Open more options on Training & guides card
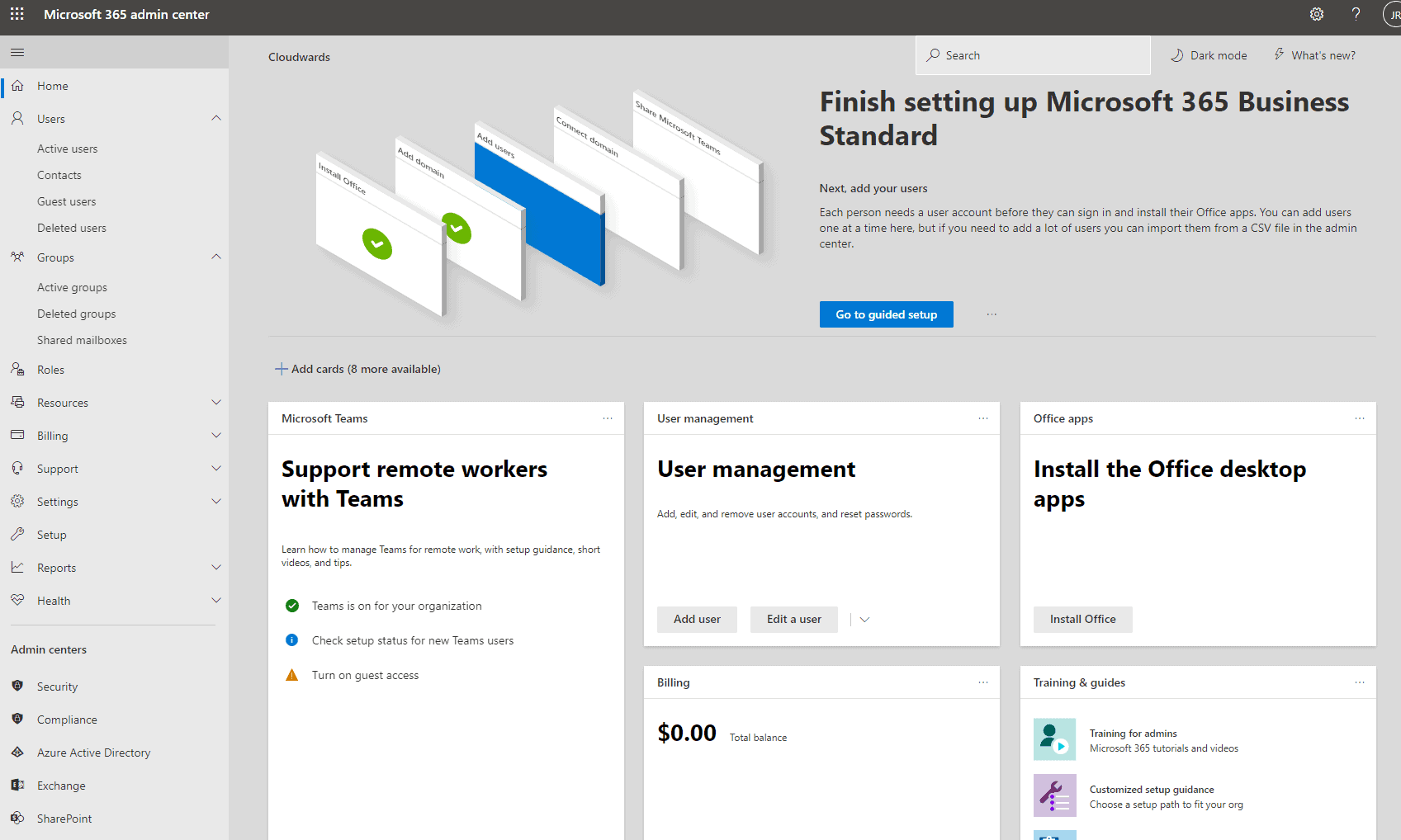Image resolution: width=1401 pixels, height=840 pixels. click(x=1360, y=682)
